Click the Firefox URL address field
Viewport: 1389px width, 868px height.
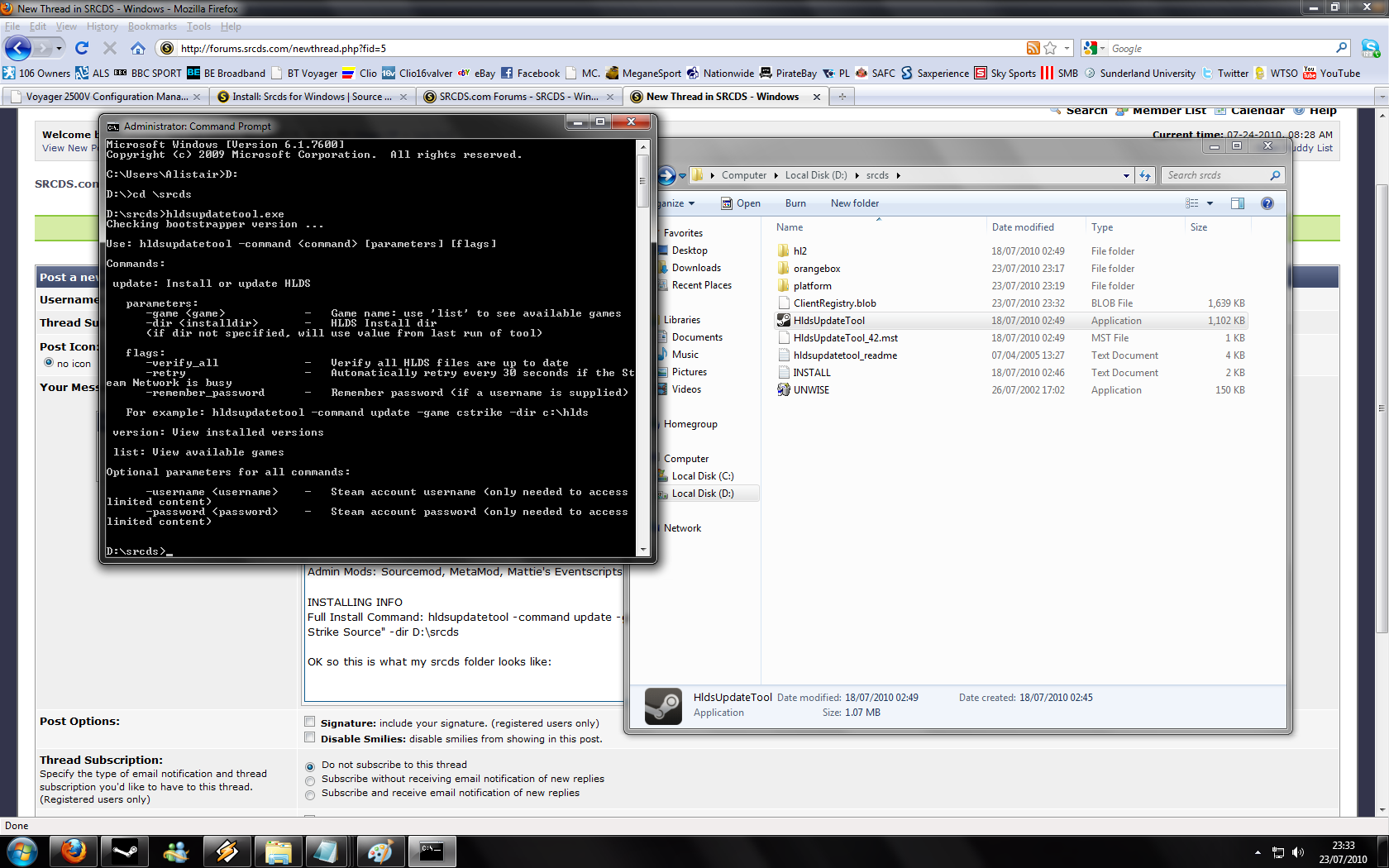(x=601, y=48)
